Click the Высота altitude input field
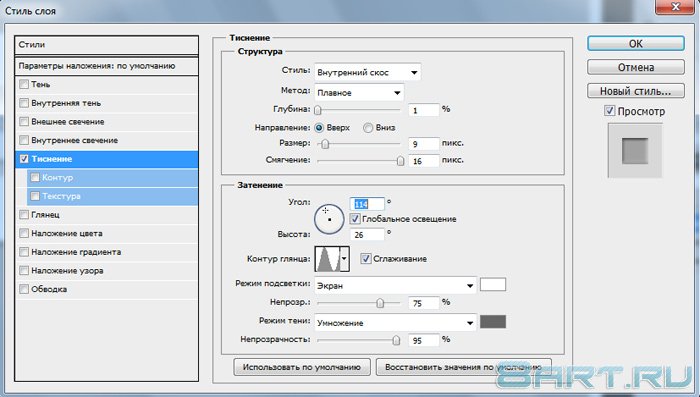The image size is (700, 397). [x=367, y=234]
